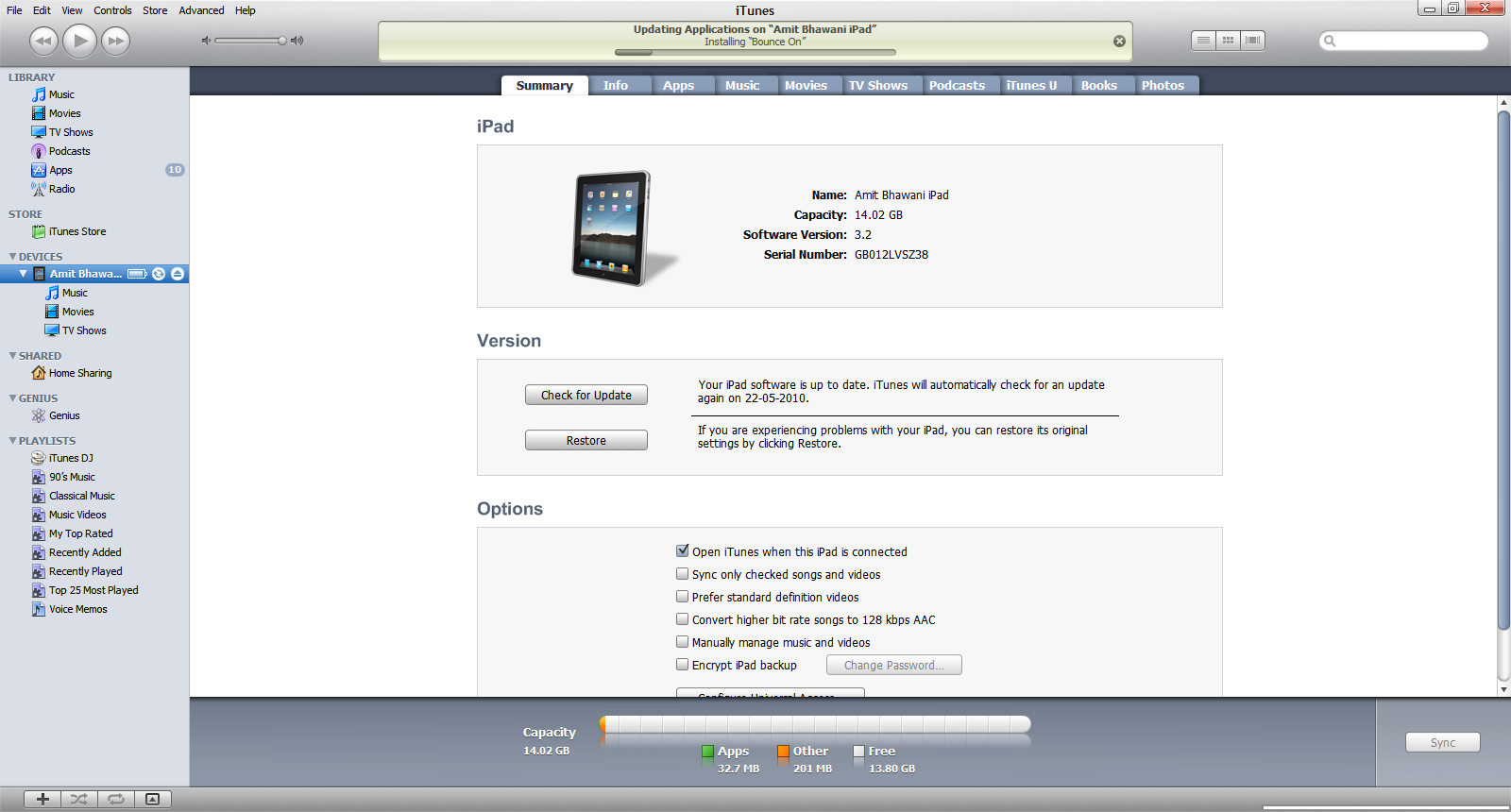The image size is (1511, 812).
Task: Switch to Cover Flow view
Action: (x=1253, y=41)
